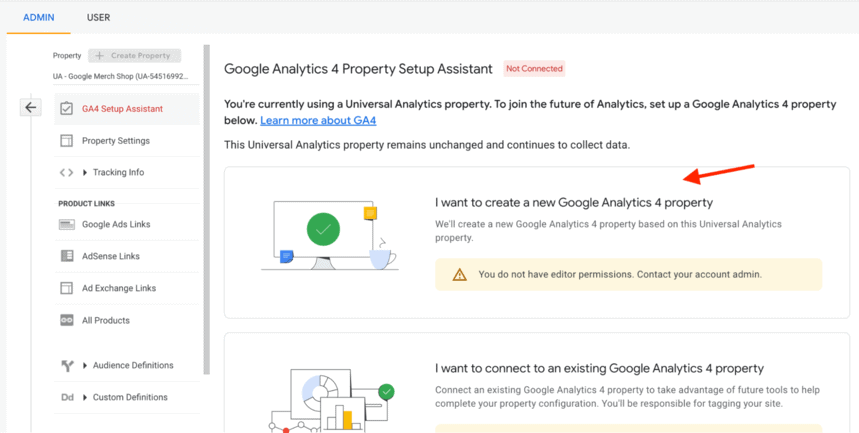The width and height of the screenshot is (859, 433).
Task: Click the Tracking Info code brackets icon
Action: (x=66, y=173)
